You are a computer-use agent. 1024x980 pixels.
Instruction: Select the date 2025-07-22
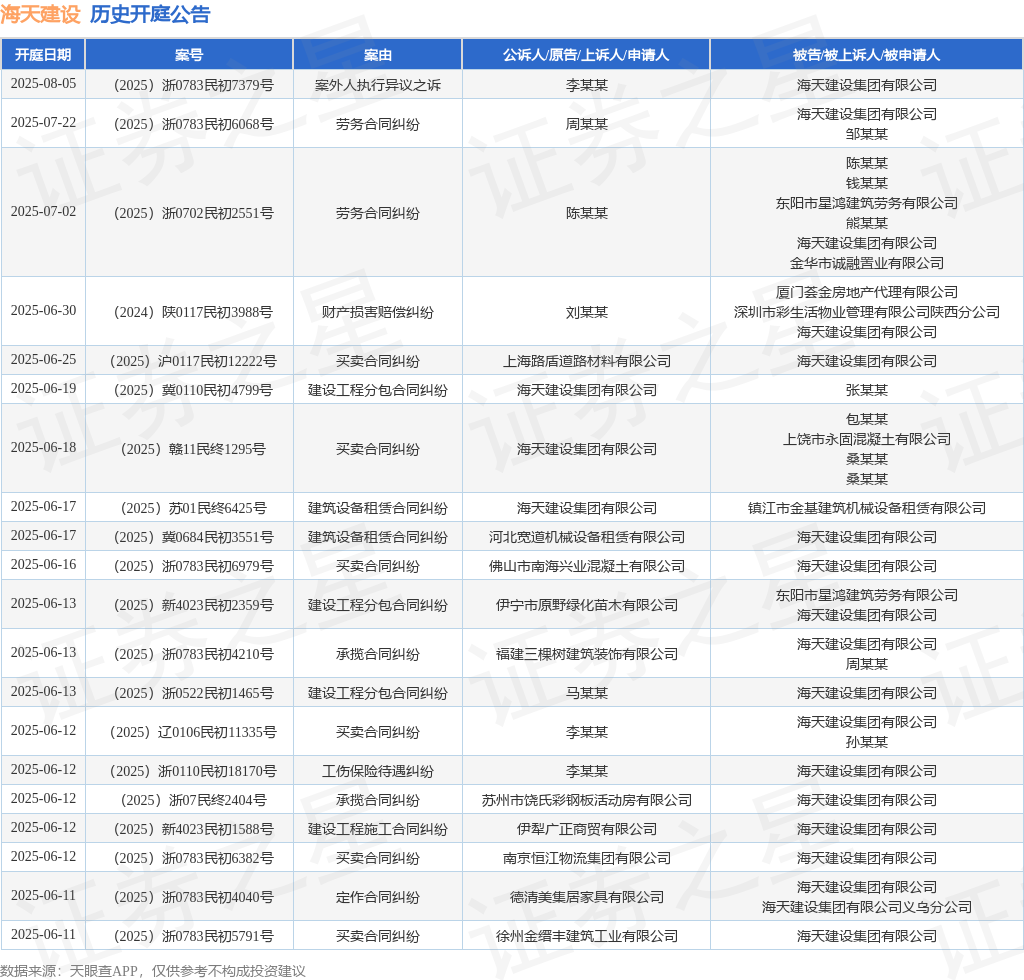pos(43,123)
